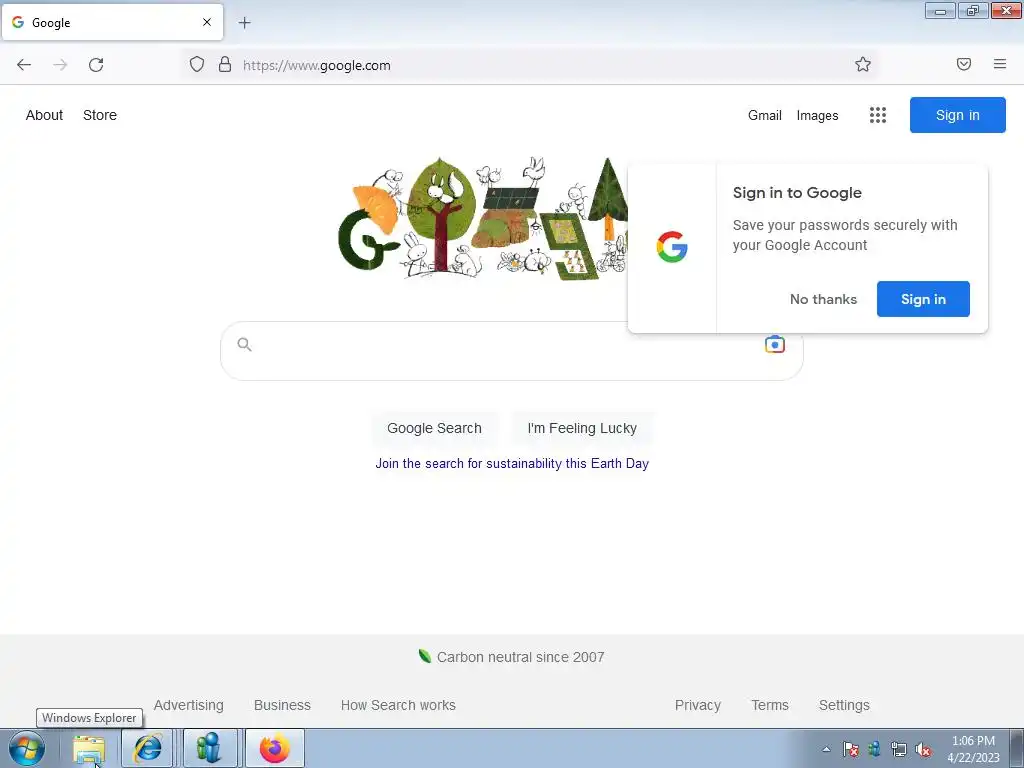
Task: Show hidden system tray icons
Action: 826,749
